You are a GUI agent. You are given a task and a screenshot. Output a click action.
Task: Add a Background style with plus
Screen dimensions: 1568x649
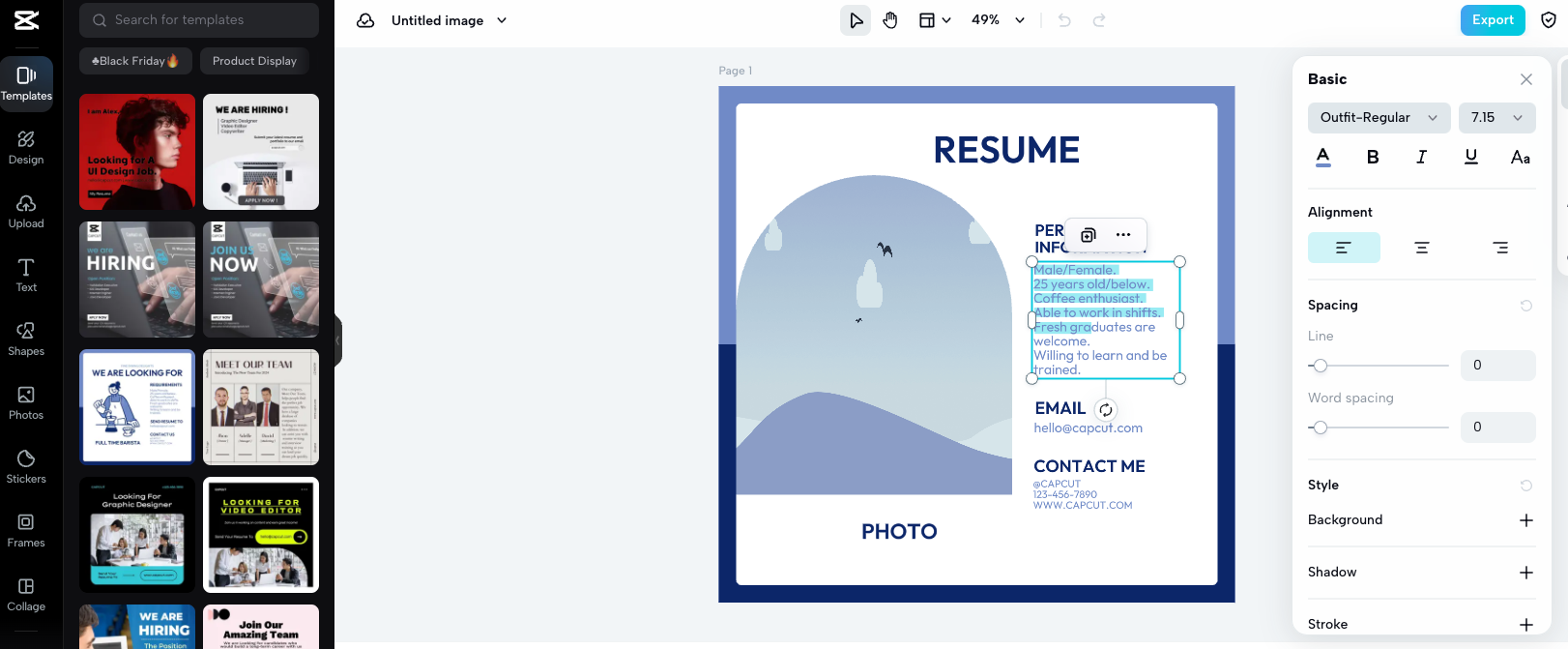click(x=1526, y=520)
